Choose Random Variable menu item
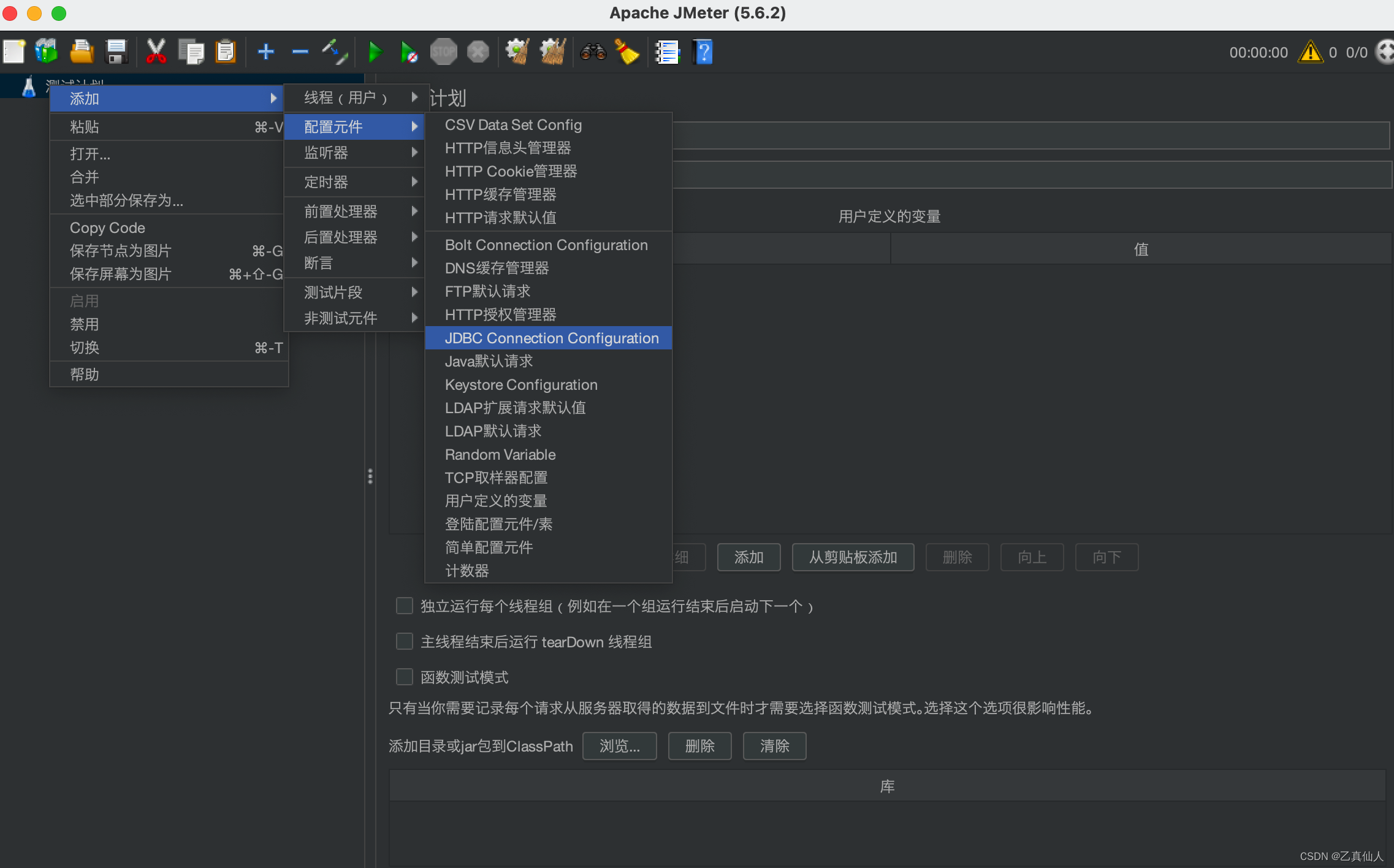 pos(549,455)
